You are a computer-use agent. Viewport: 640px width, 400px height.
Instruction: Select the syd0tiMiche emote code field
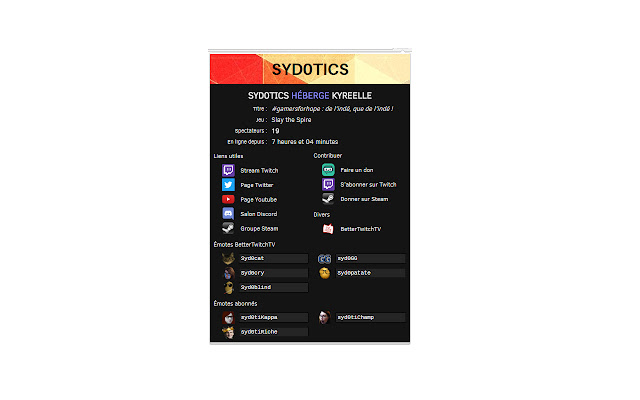273,332
